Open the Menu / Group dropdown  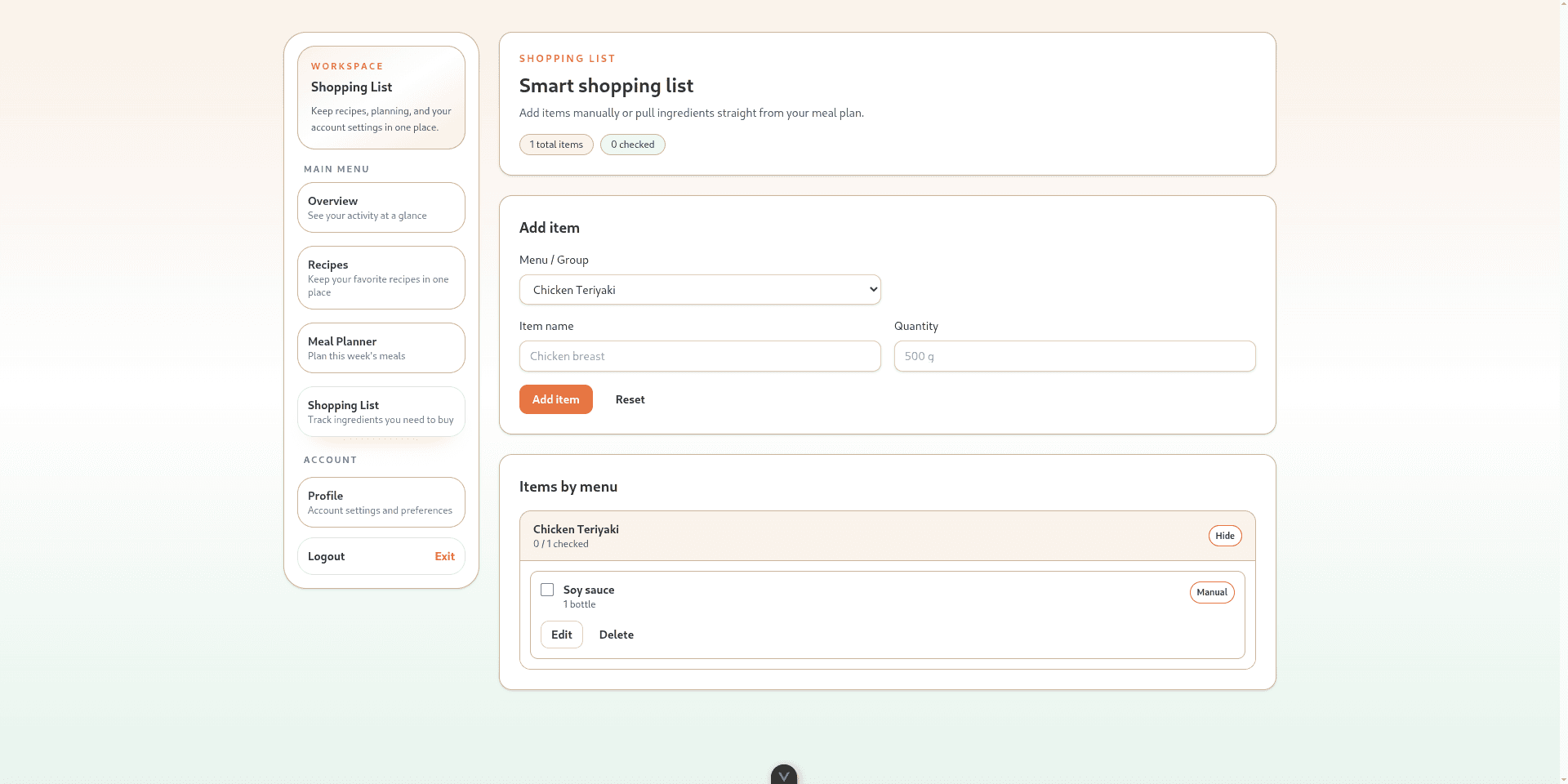[699, 290]
